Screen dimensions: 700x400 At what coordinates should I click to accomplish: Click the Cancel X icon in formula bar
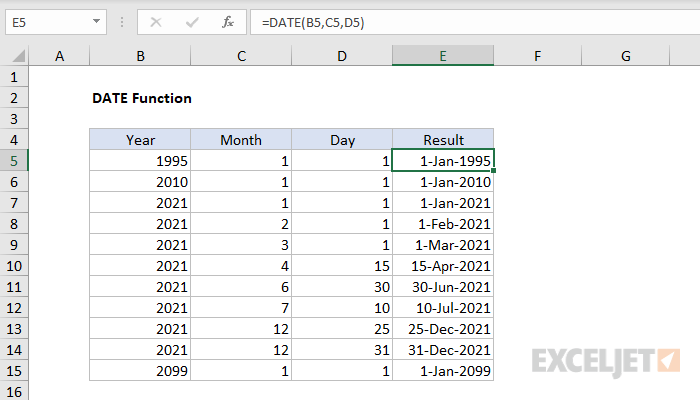point(156,21)
